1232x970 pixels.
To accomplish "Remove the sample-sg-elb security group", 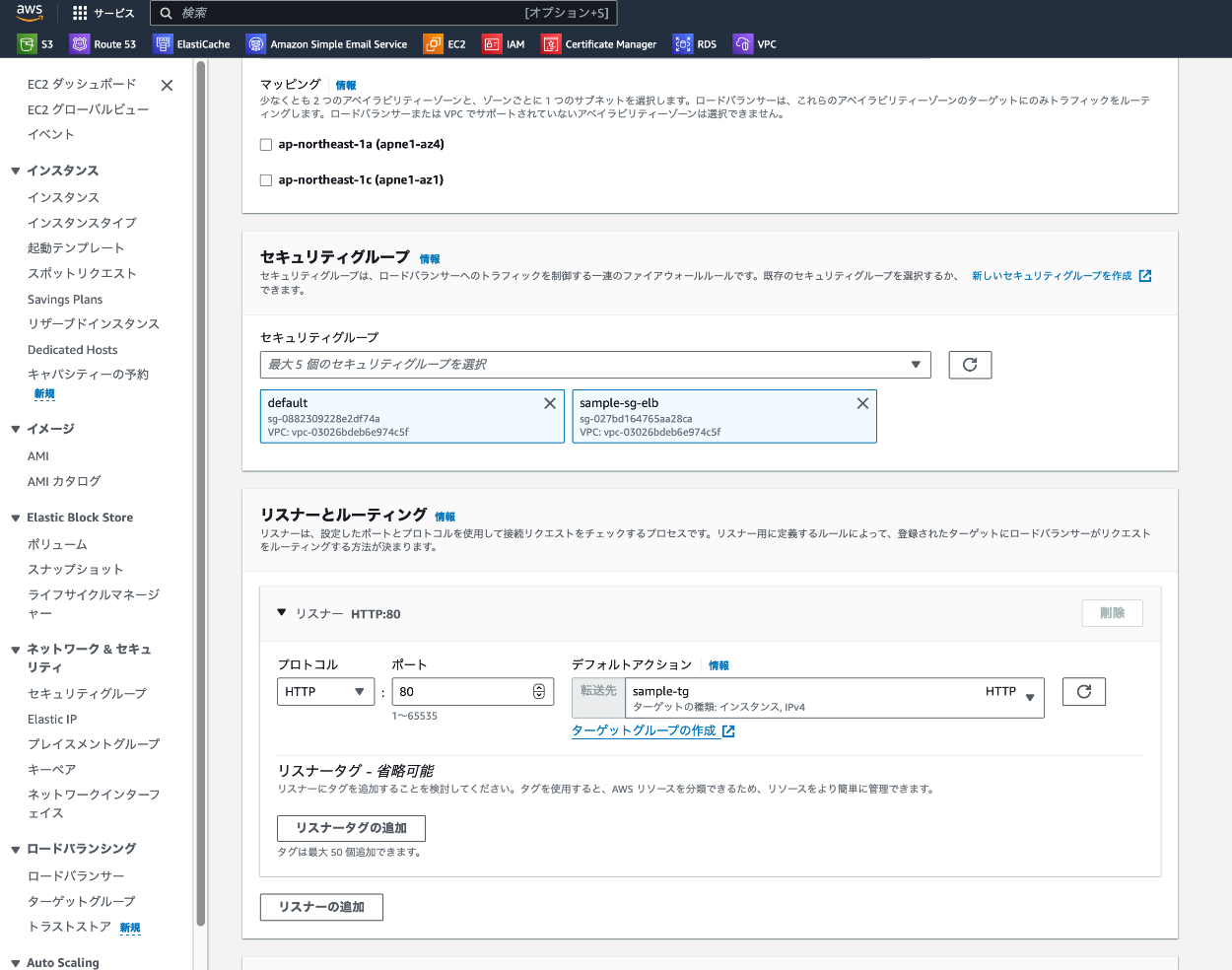I will click(862, 403).
